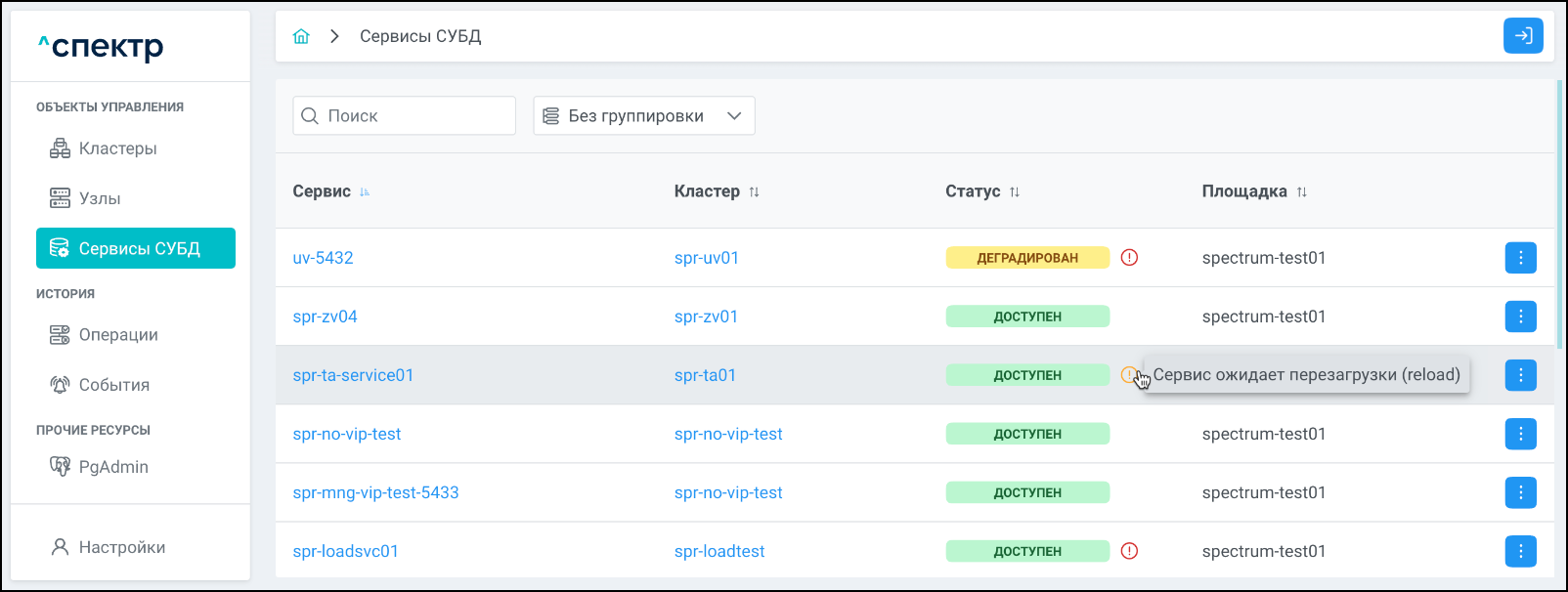This screenshot has width=1568, height=592.
Task: Toggle sorting on Кластер column
Action: pyautogui.click(x=754, y=192)
